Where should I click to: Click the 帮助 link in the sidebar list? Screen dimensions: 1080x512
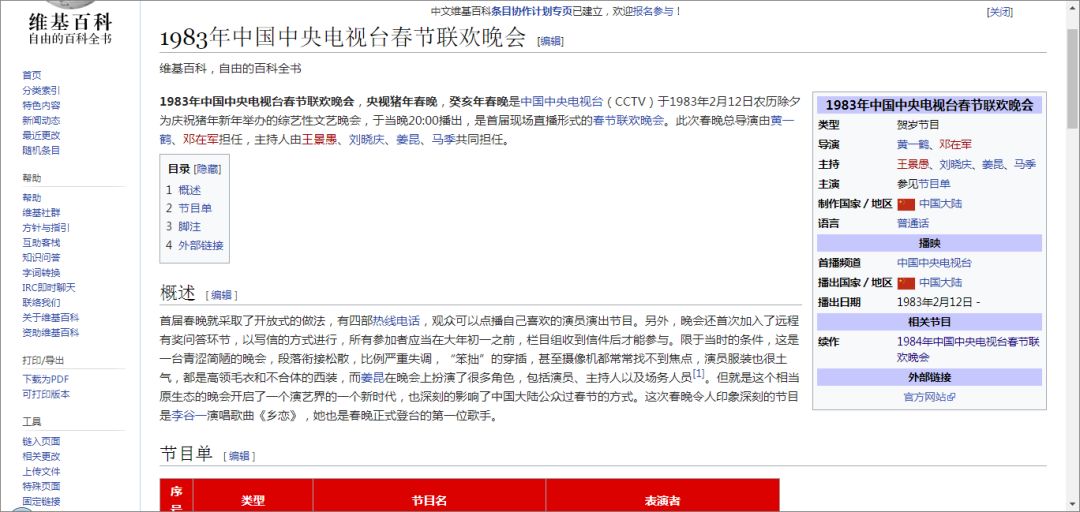click(32, 198)
